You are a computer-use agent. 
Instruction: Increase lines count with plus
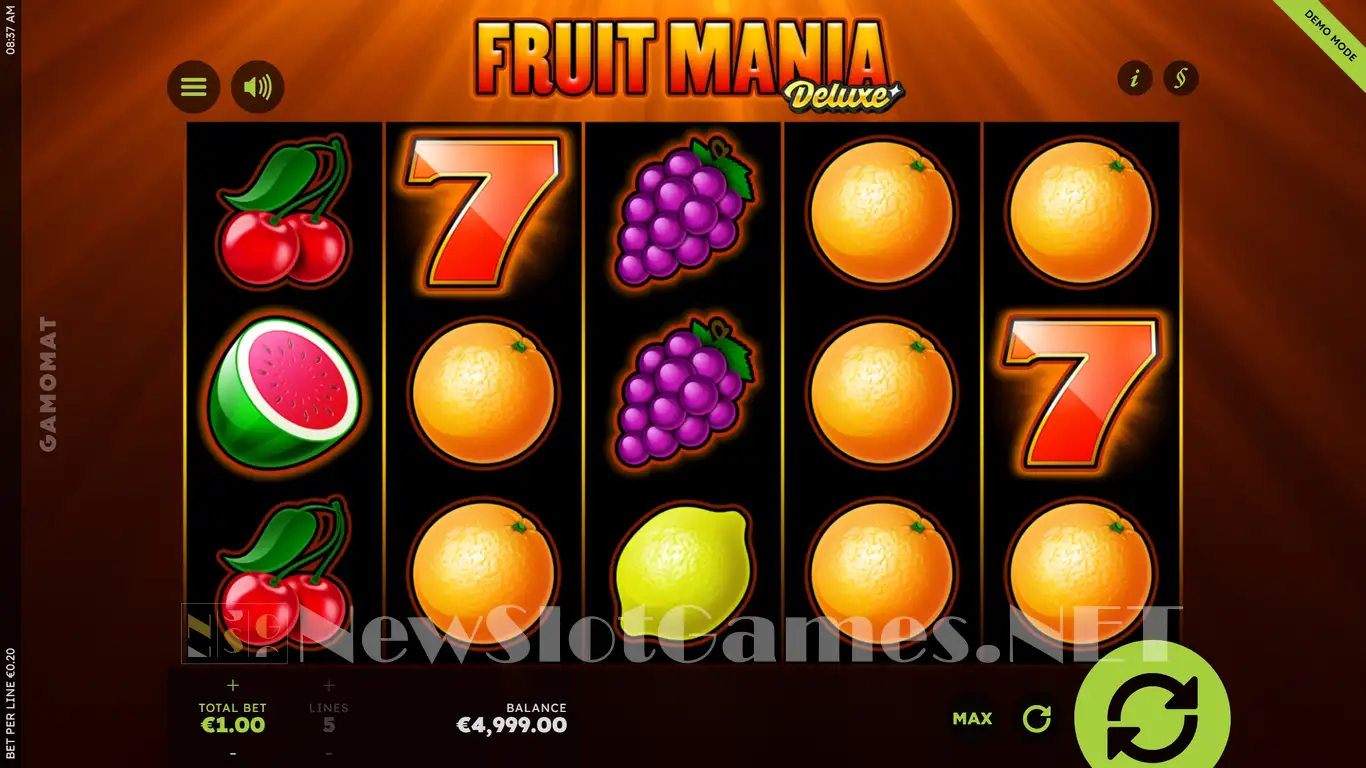[329, 686]
